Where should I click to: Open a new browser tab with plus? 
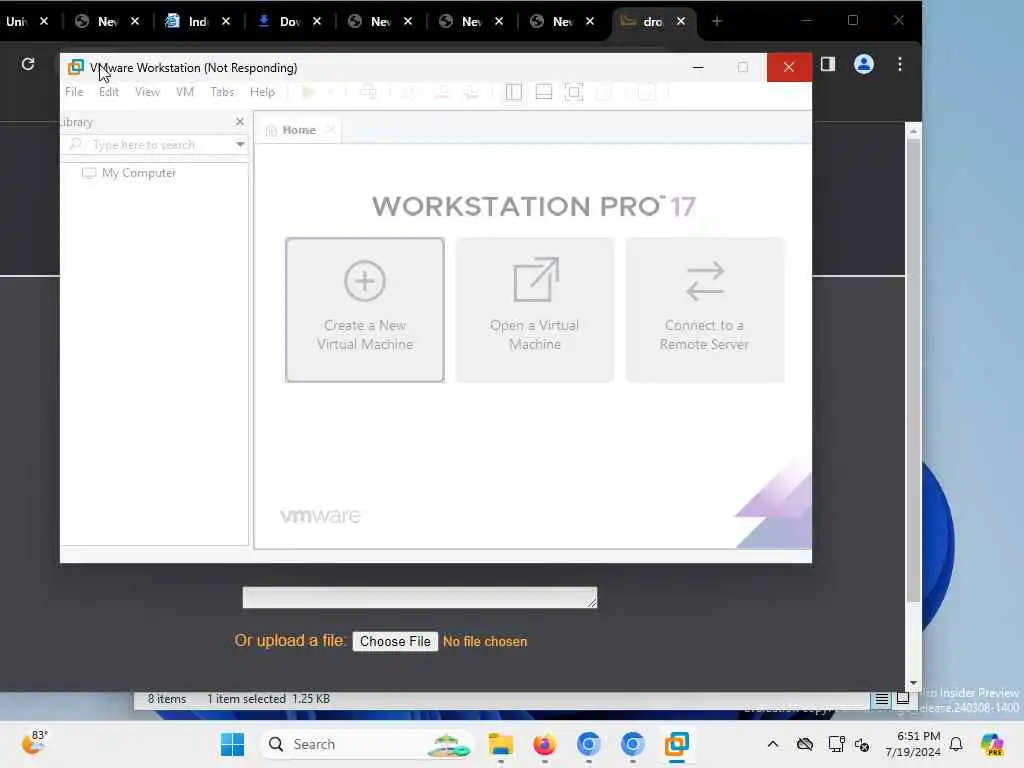tap(717, 21)
